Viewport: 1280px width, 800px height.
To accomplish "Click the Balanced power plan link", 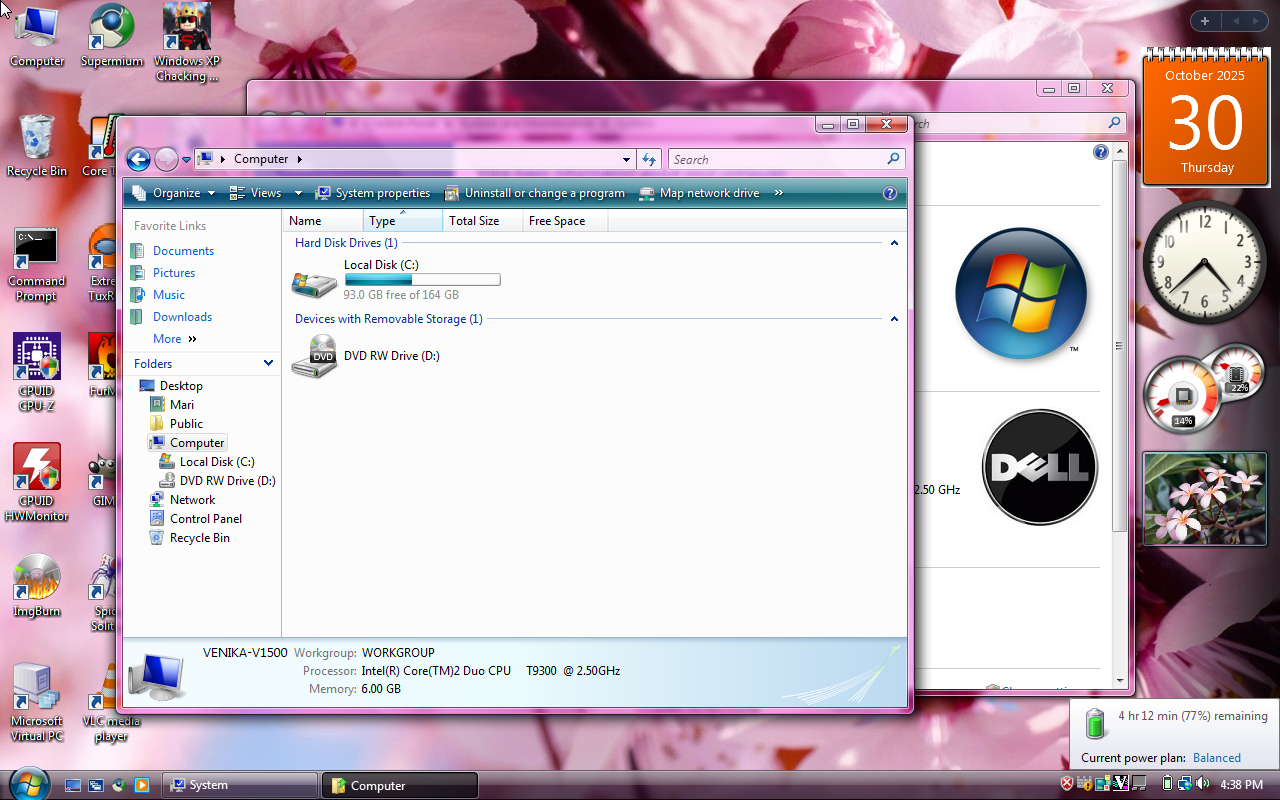I will (1216, 758).
